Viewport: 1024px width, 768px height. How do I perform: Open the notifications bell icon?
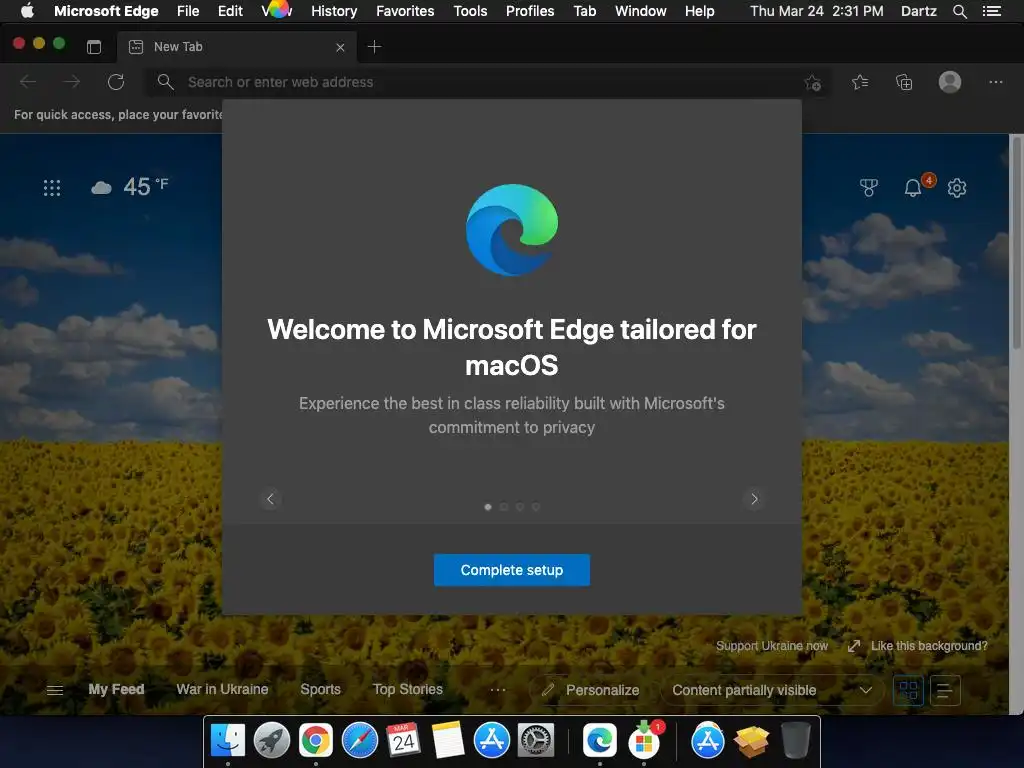(x=913, y=188)
